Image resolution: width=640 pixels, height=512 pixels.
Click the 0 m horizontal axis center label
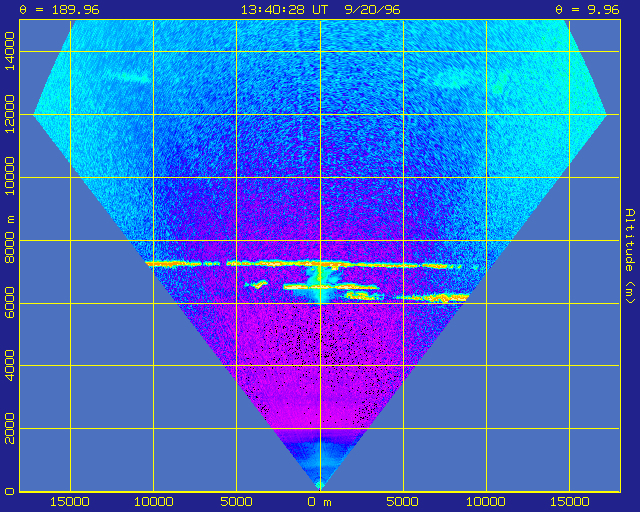(x=320, y=502)
